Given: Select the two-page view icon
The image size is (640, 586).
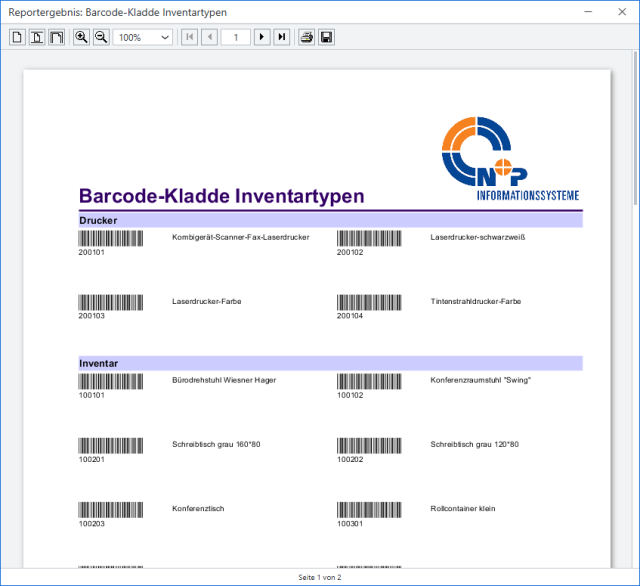Looking at the screenshot, I should point(56,38).
